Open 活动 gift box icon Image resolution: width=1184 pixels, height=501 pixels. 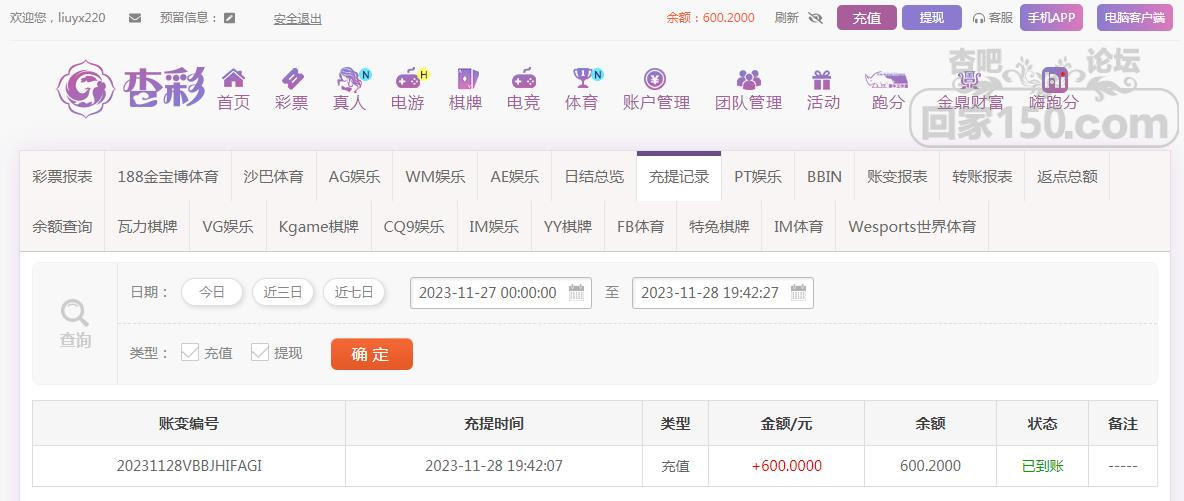[822, 79]
